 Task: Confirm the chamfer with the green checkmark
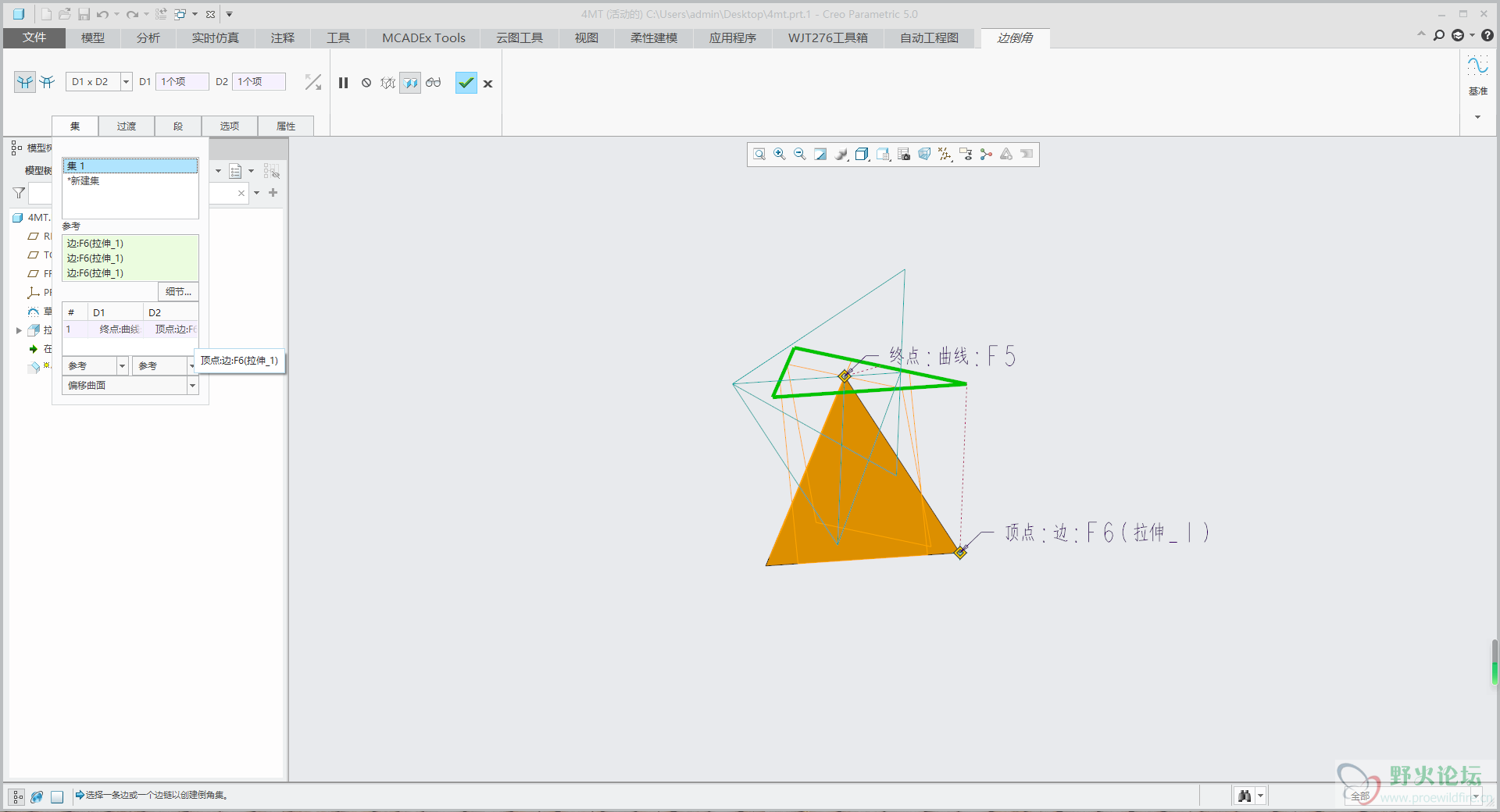(x=466, y=83)
